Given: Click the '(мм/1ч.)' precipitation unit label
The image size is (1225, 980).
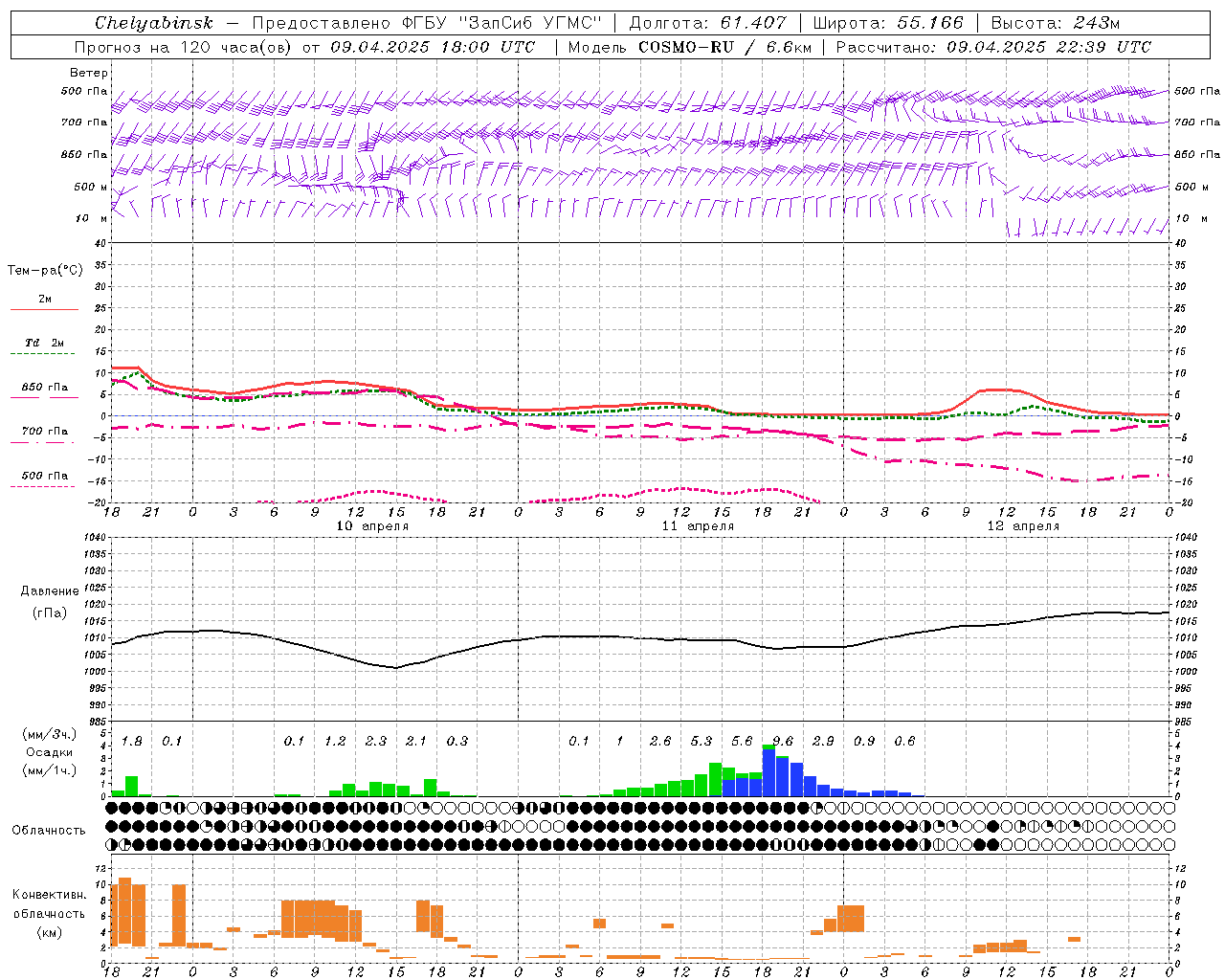Looking at the screenshot, I should point(49,770).
